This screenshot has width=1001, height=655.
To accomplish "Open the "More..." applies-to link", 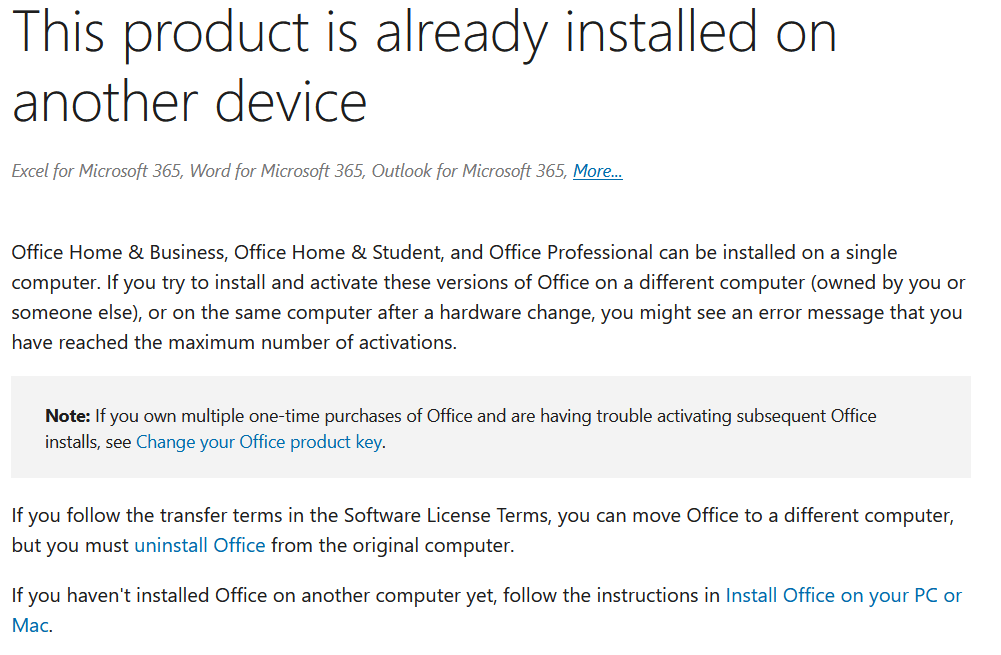I will point(597,171).
